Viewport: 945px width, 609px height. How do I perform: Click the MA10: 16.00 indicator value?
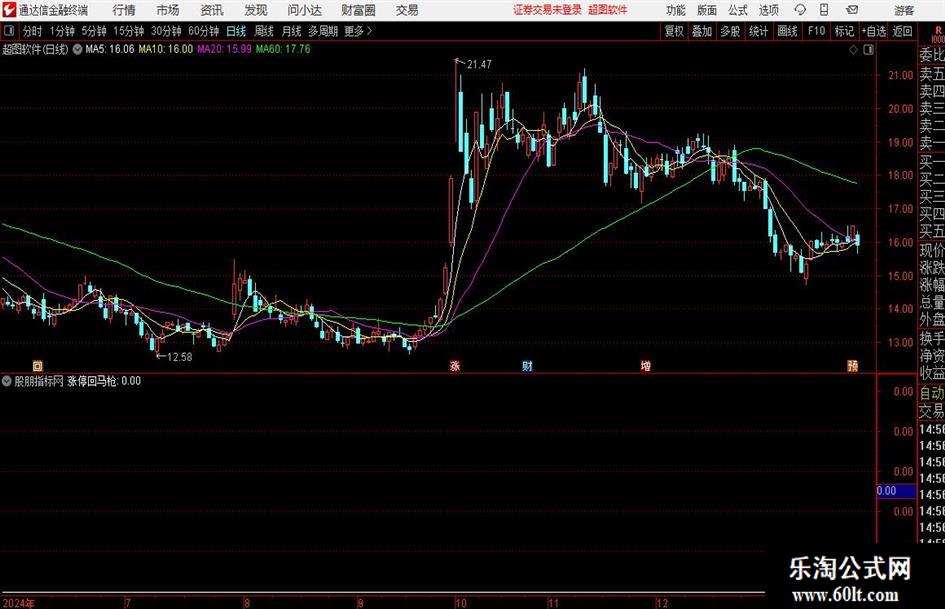[x=166, y=49]
